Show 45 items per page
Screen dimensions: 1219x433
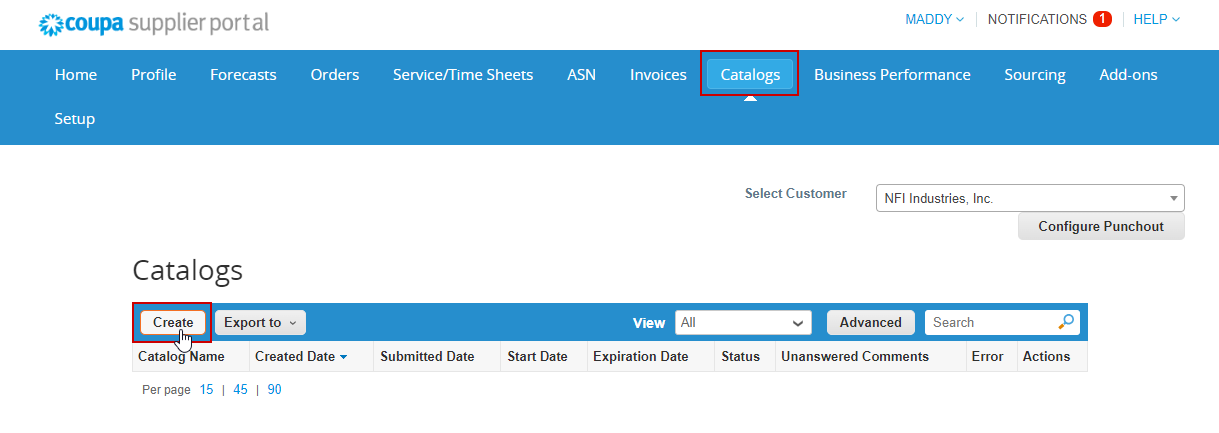tap(240, 390)
